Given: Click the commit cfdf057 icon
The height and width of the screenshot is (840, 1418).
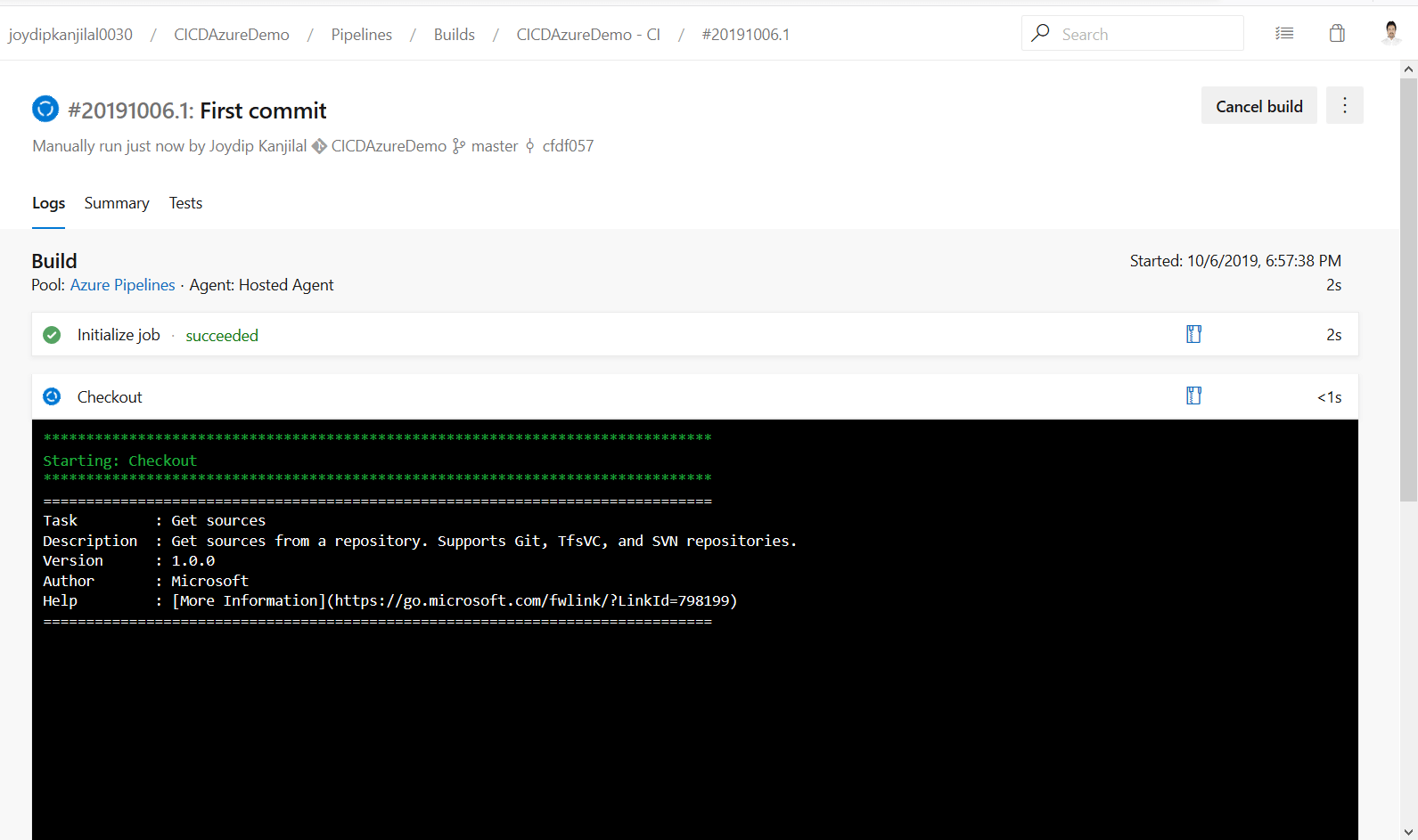Looking at the screenshot, I should [530, 146].
